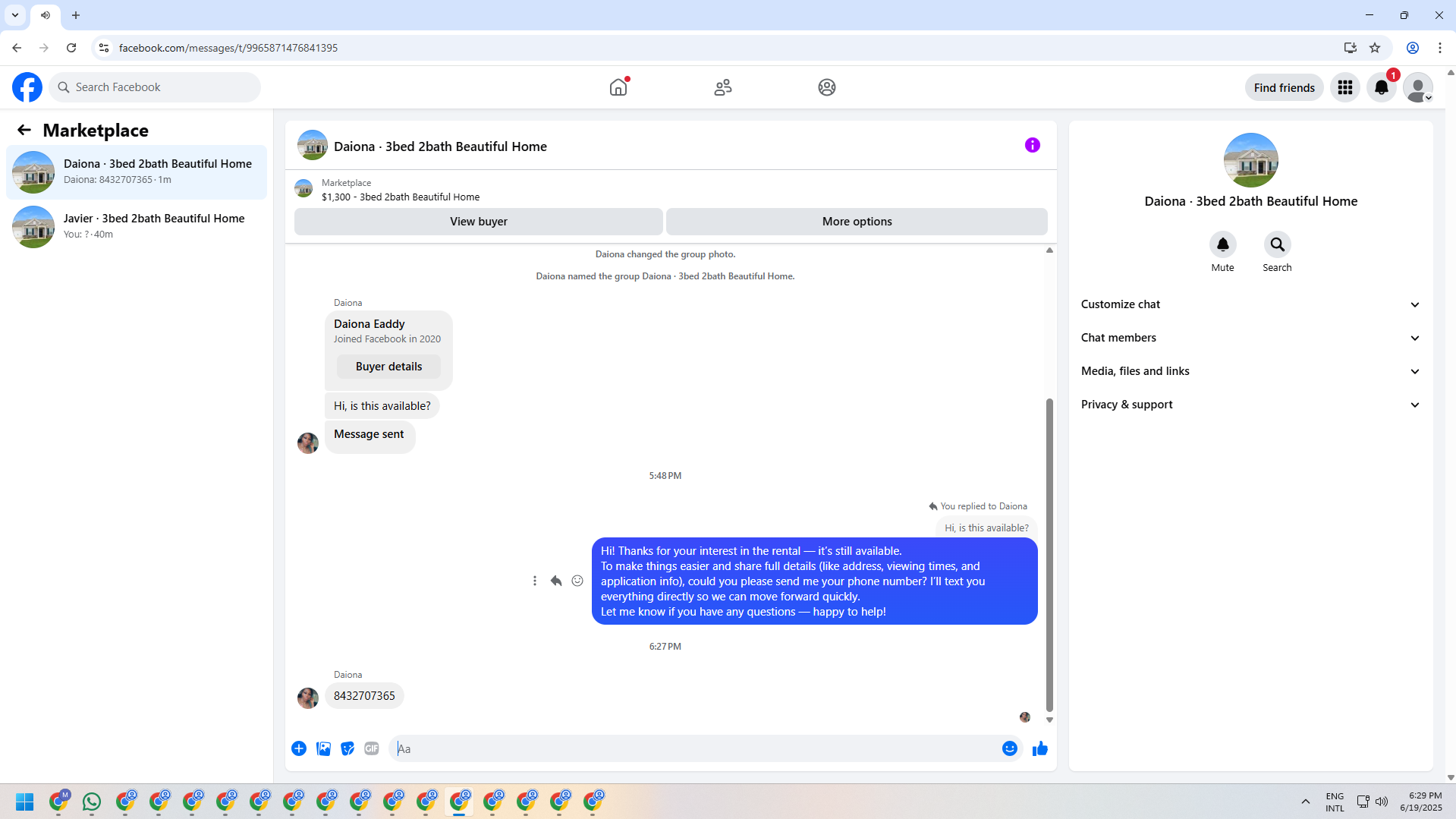The width and height of the screenshot is (1456, 819).
Task: Open the emoji picker in composer
Action: (x=1010, y=748)
